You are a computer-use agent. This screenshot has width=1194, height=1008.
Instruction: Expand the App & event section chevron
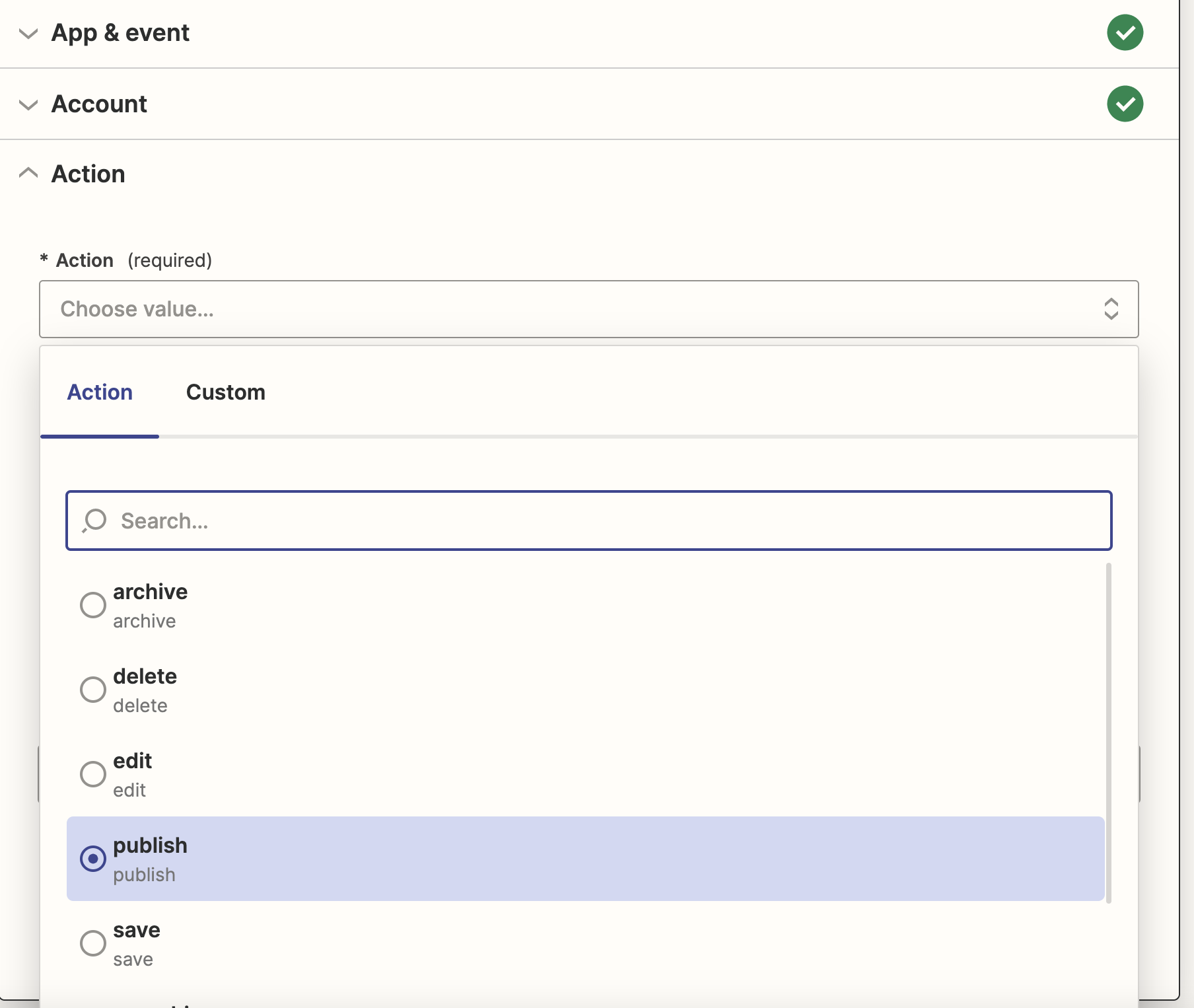28,33
